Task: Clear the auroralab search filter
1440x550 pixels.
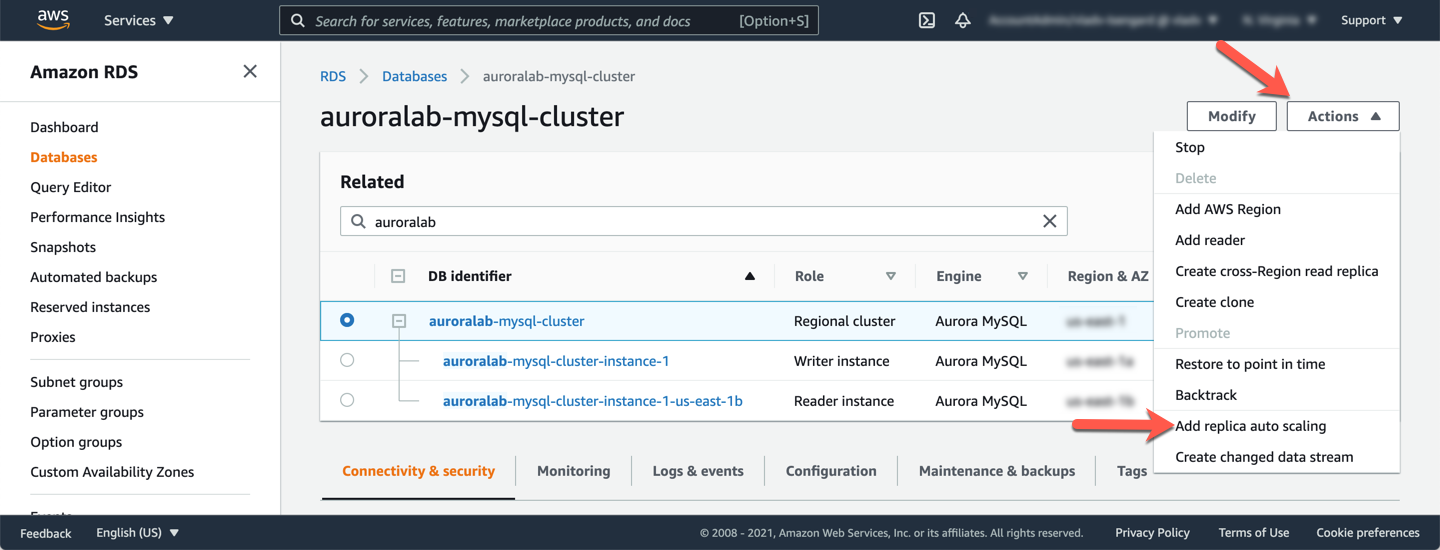Action: coord(1049,221)
